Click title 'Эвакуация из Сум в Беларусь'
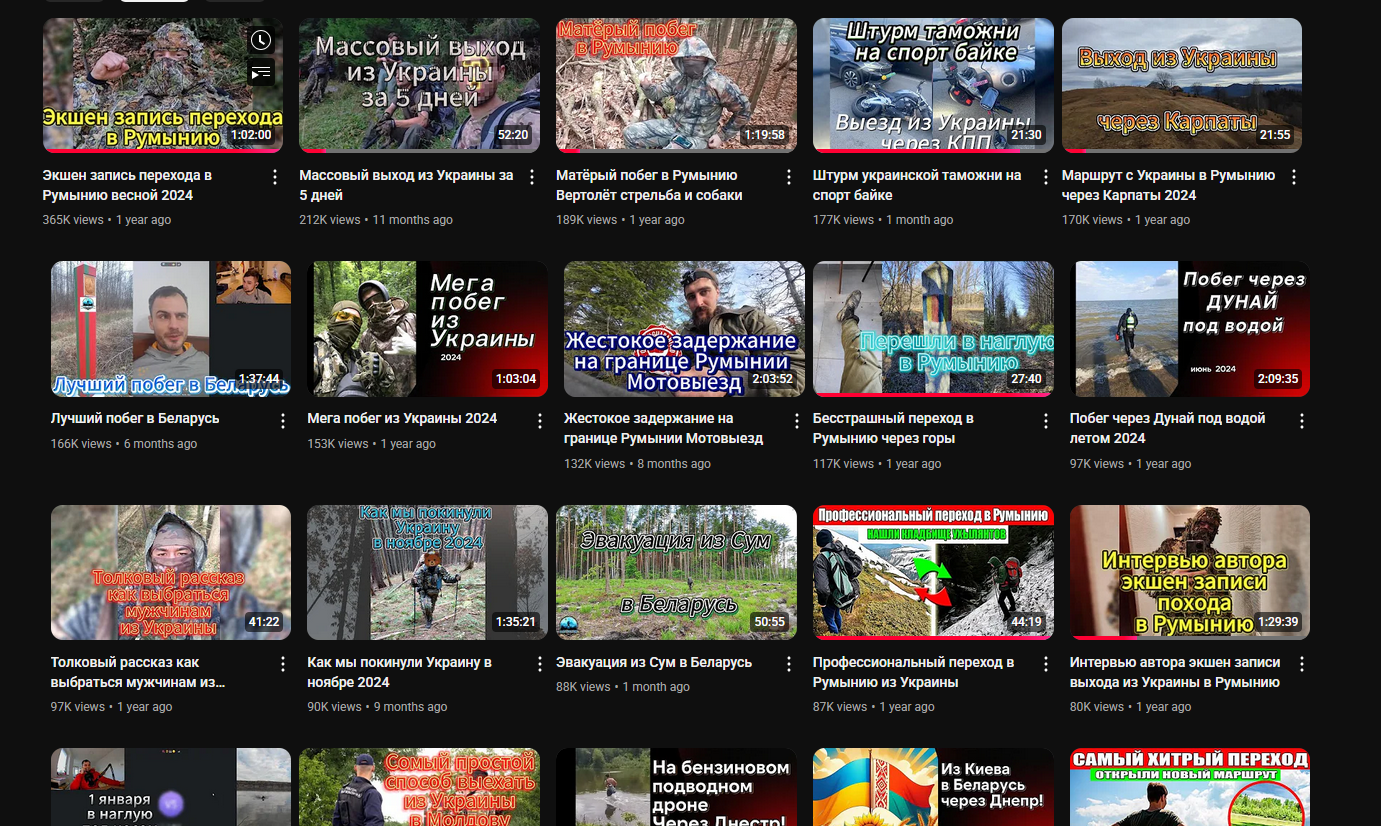The image size is (1381, 826). [654, 662]
